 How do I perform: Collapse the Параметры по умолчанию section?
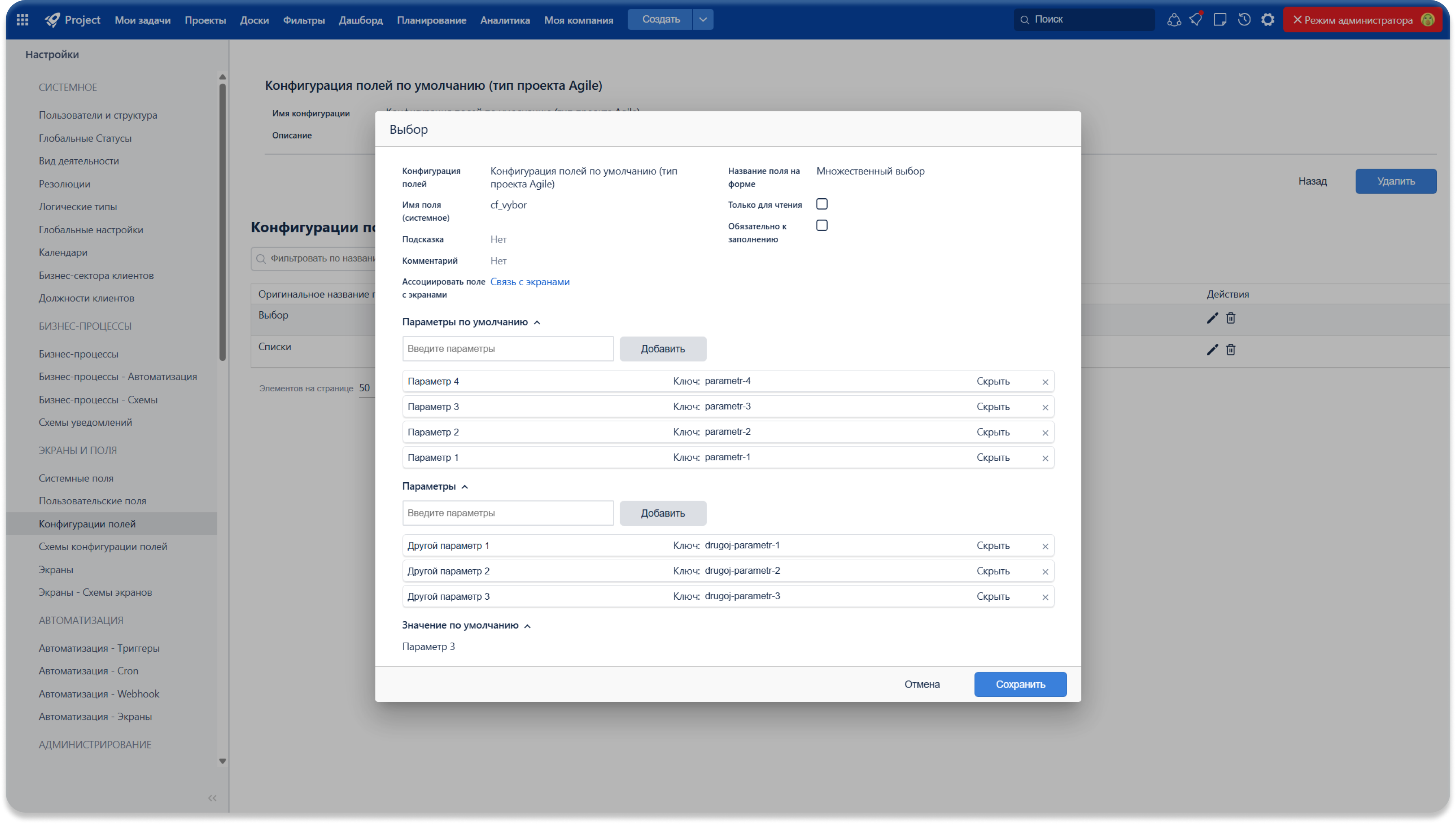pyautogui.click(x=537, y=323)
